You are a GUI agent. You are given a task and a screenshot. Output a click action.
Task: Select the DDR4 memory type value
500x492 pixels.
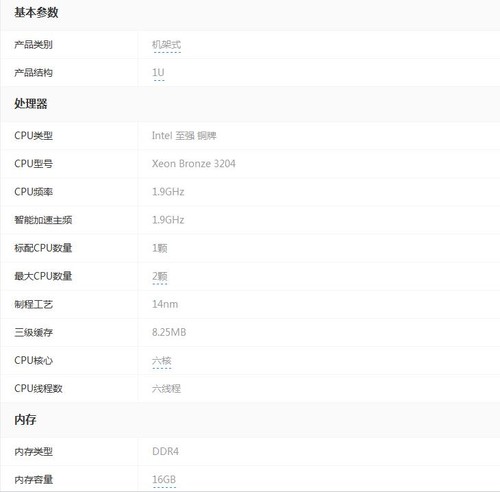(165, 451)
